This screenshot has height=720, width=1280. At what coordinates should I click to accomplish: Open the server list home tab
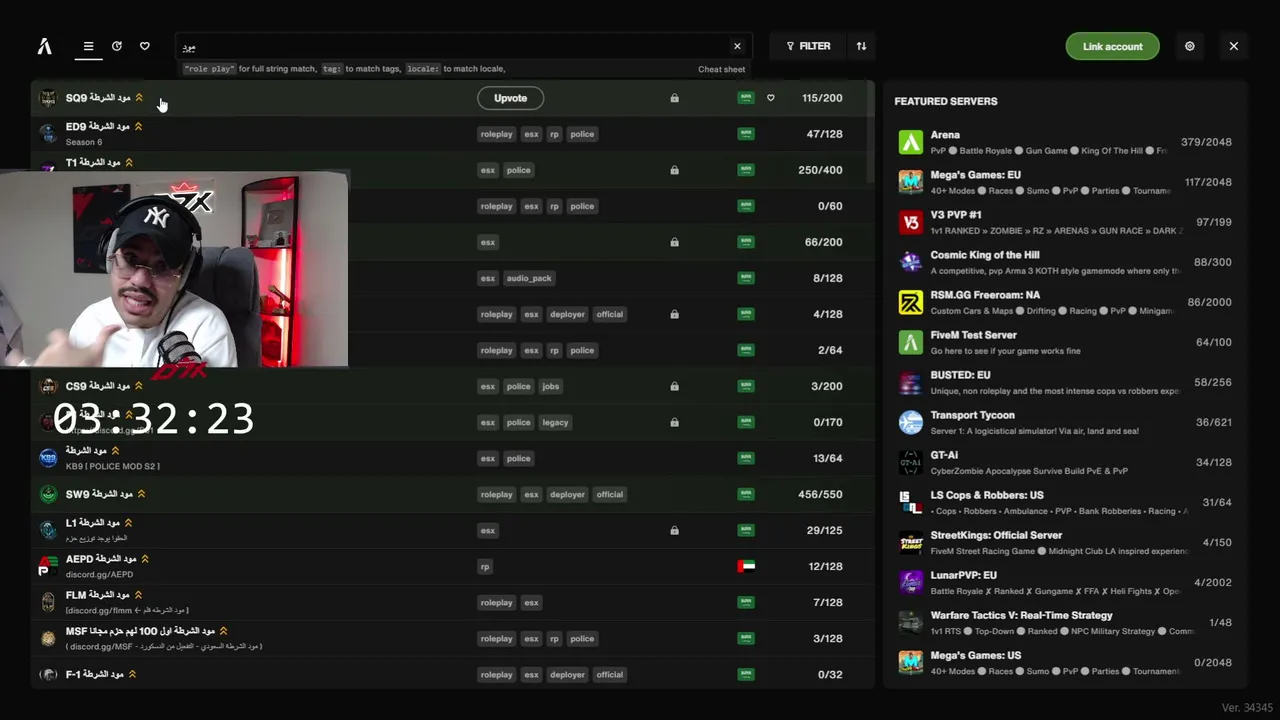pyautogui.click(x=88, y=46)
